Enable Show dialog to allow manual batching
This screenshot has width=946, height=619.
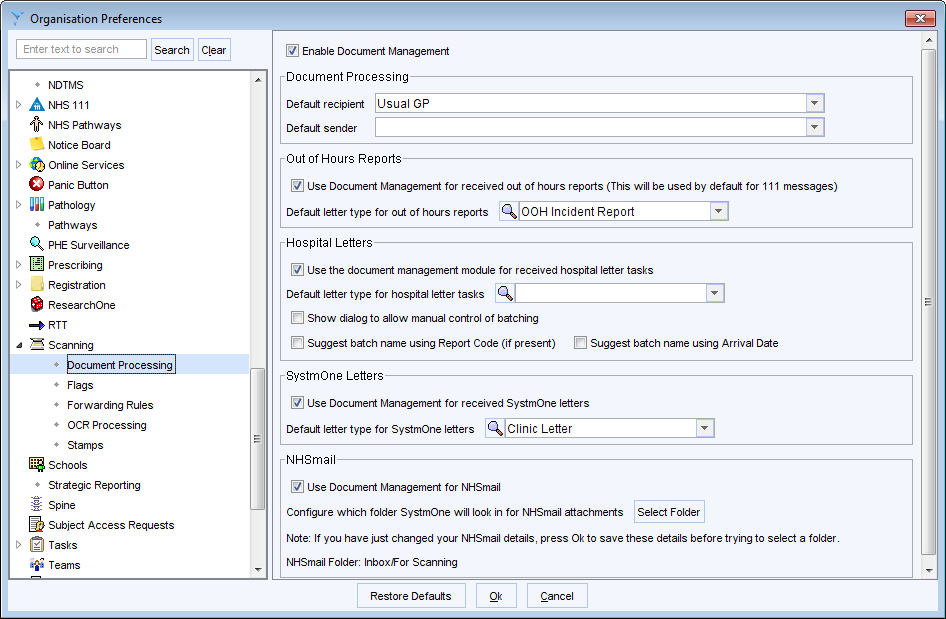pos(297,318)
